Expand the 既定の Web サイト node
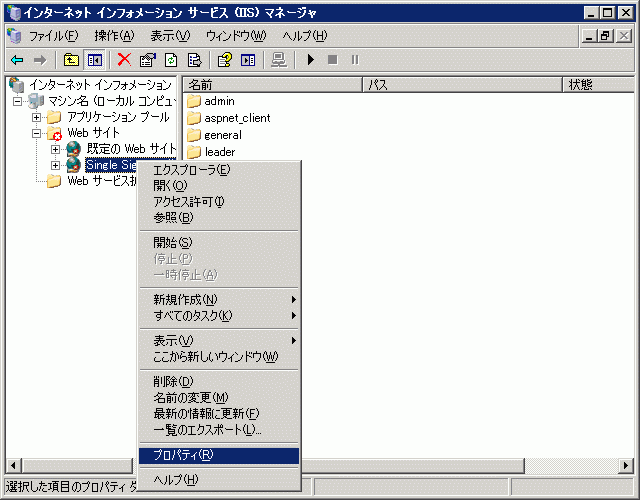Image resolution: width=640 pixels, height=500 pixels. tap(56, 149)
